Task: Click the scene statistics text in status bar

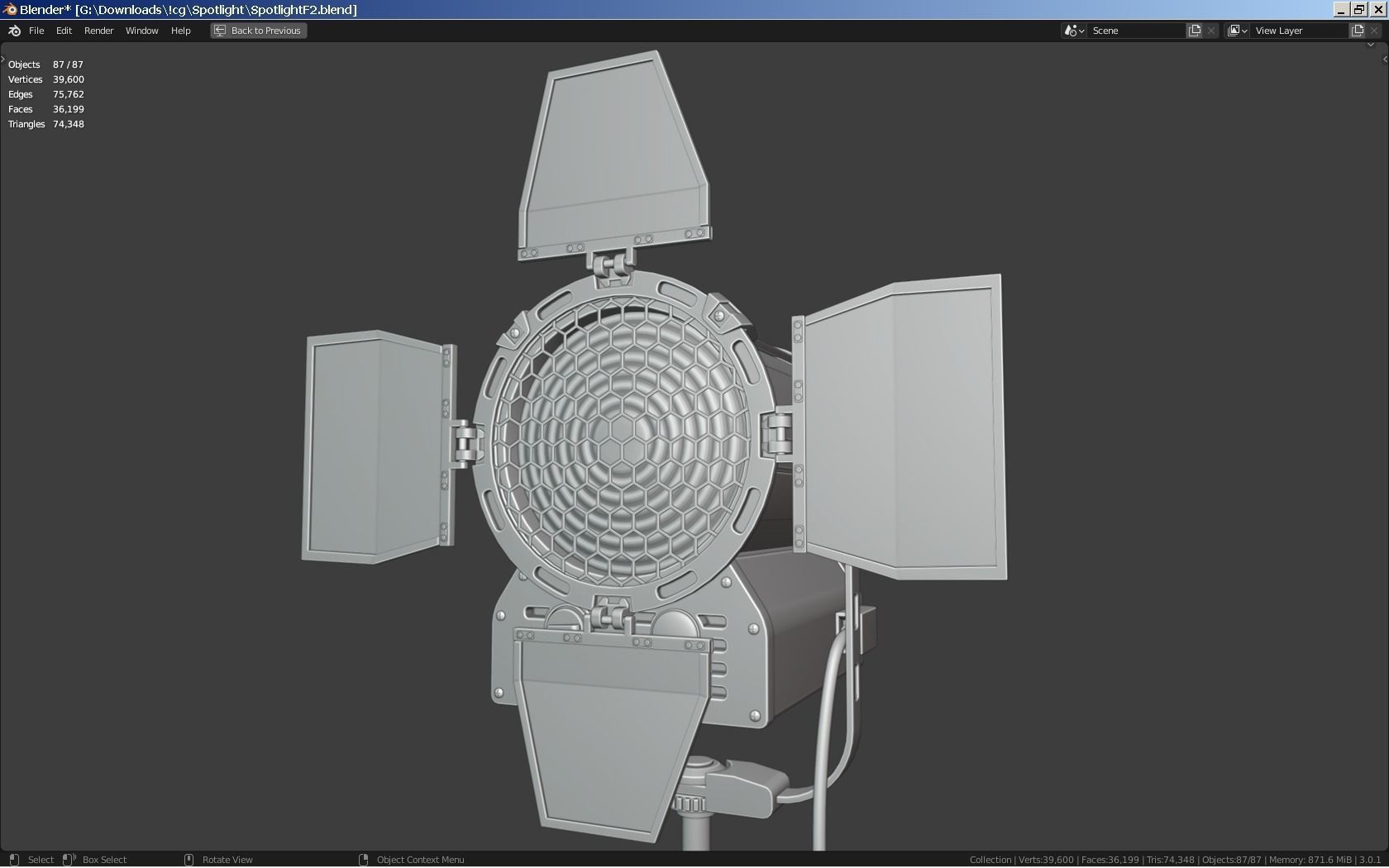Action: coord(1175,860)
